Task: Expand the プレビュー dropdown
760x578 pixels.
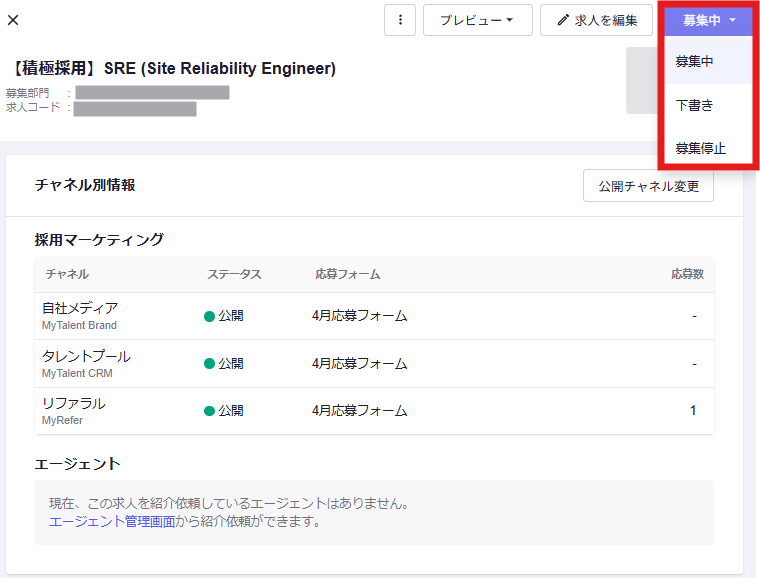Action: pyautogui.click(x=477, y=20)
